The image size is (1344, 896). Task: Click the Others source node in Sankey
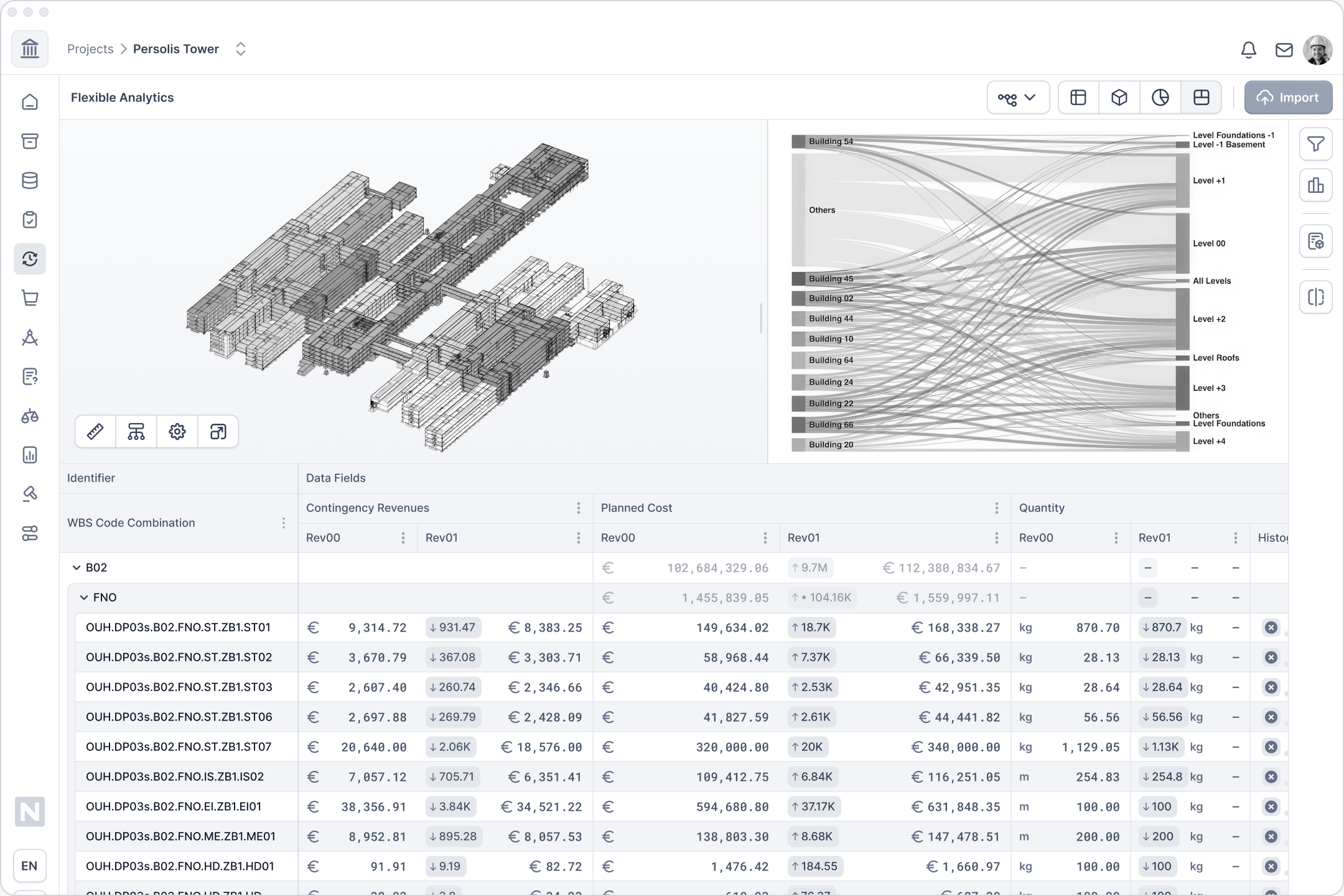(798, 210)
